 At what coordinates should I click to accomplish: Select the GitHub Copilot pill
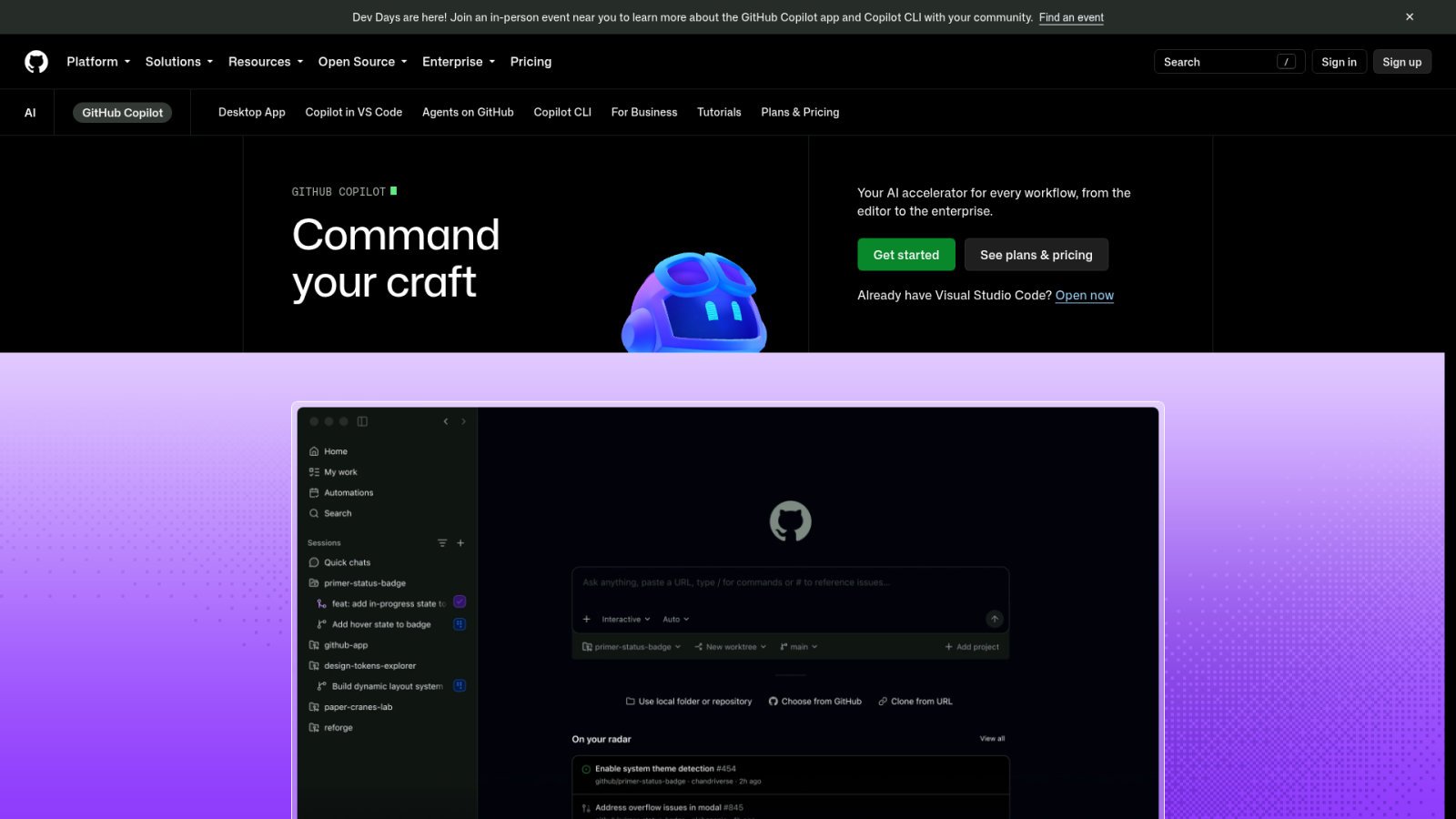(x=122, y=113)
